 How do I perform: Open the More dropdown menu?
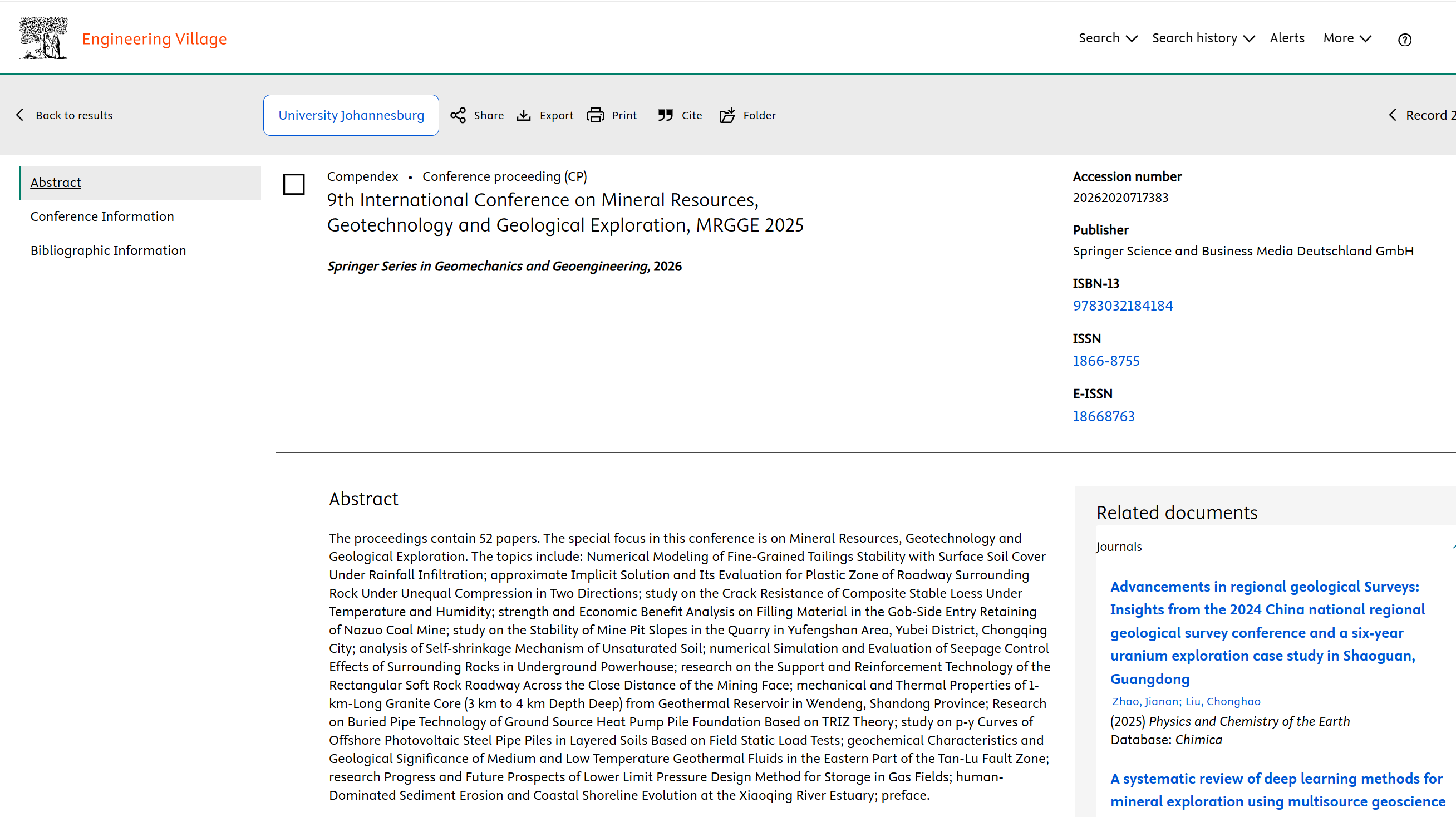(x=1347, y=38)
